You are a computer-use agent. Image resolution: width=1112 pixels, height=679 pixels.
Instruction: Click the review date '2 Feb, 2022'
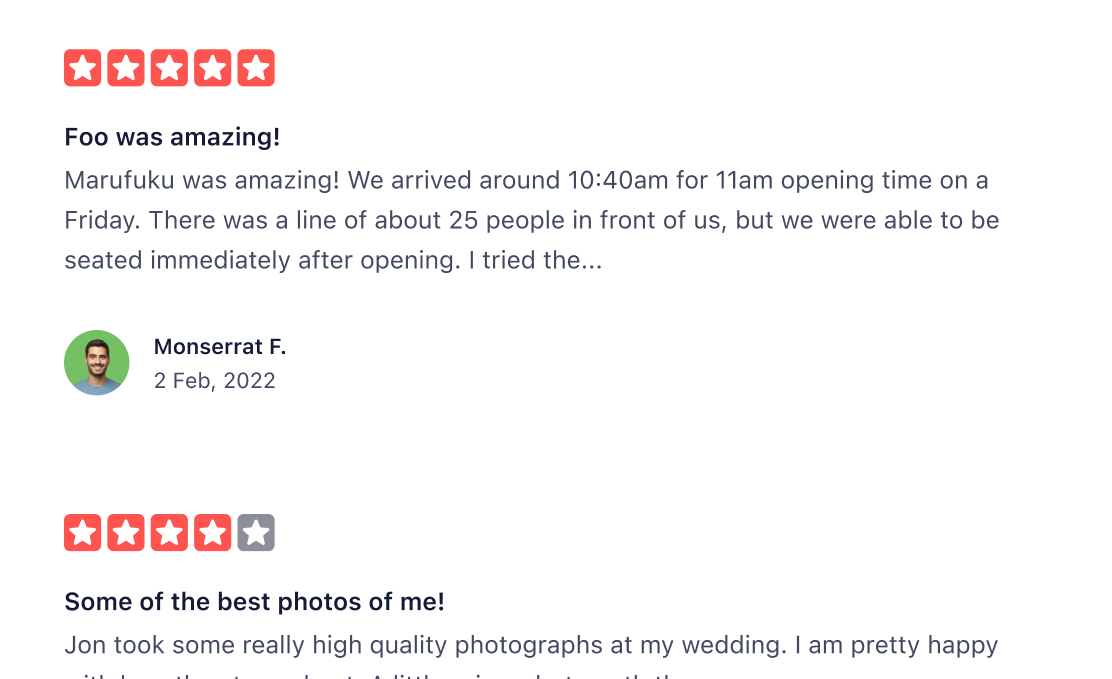point(215,380)
